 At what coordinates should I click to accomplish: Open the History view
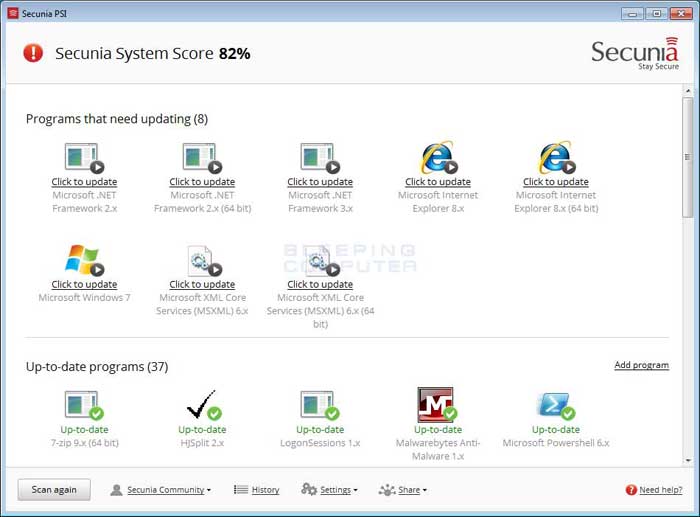[x=257, y=490]
